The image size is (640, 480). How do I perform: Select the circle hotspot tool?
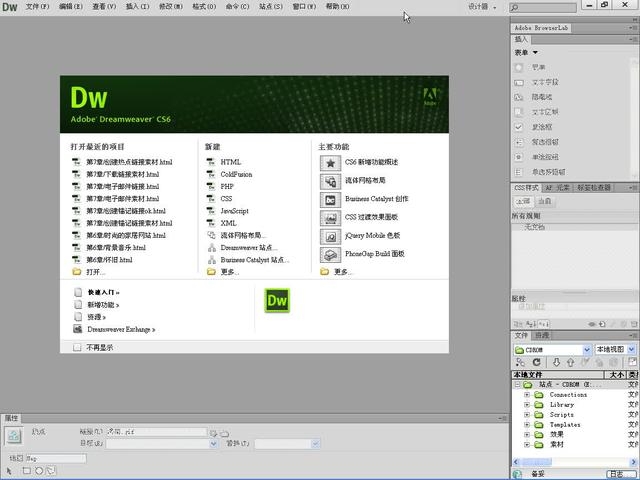click(x=39, y=471)
